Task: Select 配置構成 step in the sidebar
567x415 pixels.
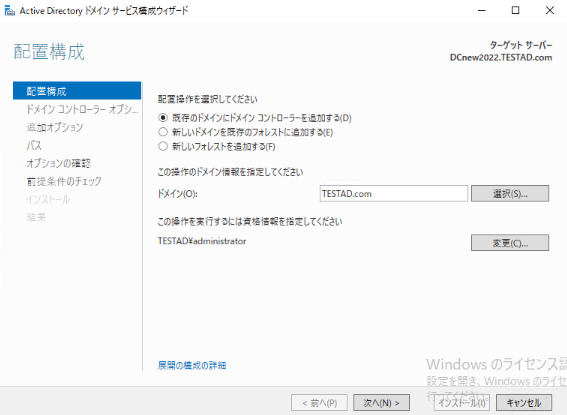Action: (x=77, y=91)
